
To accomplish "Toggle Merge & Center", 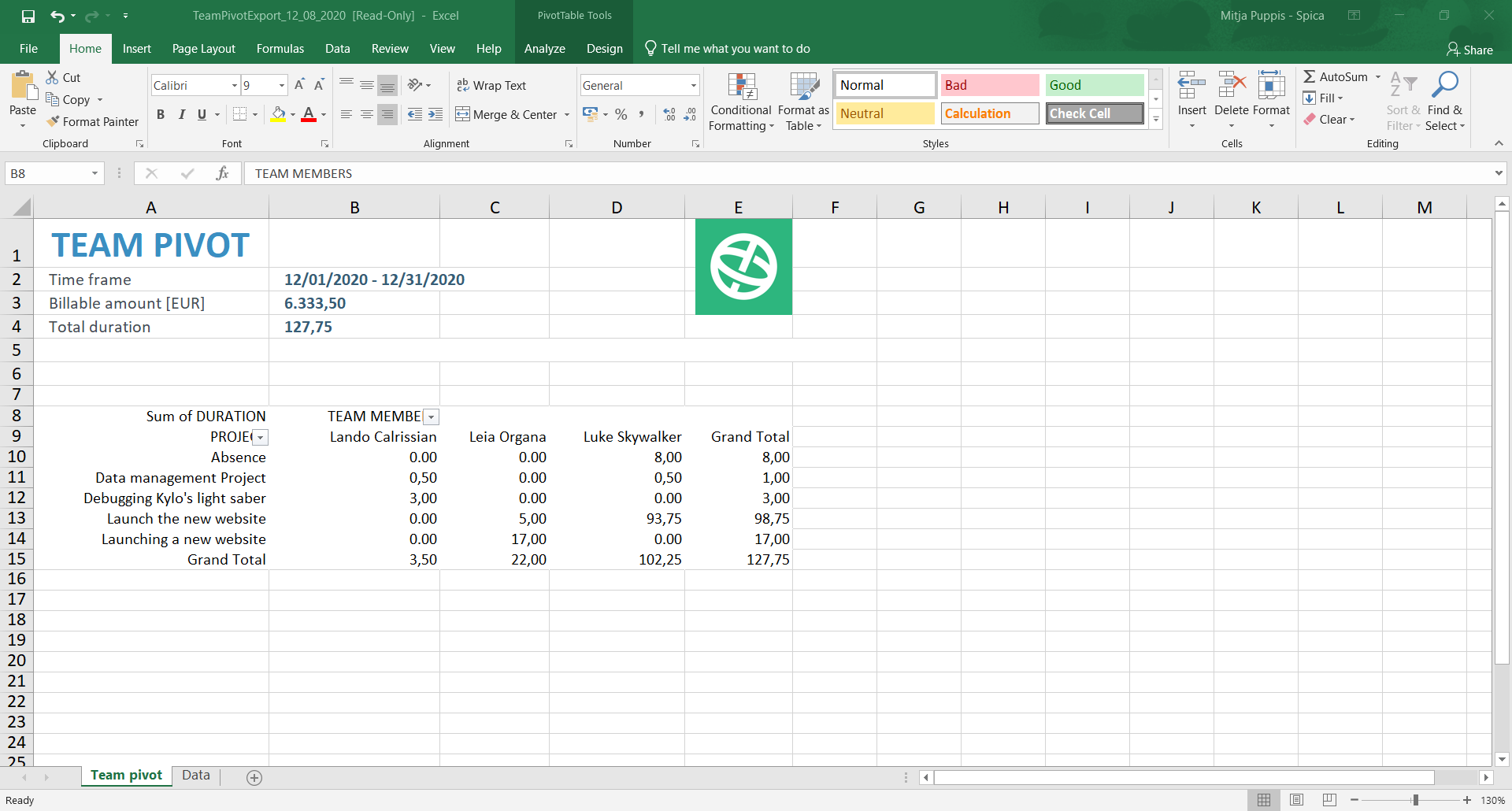I will click(506, 114).
